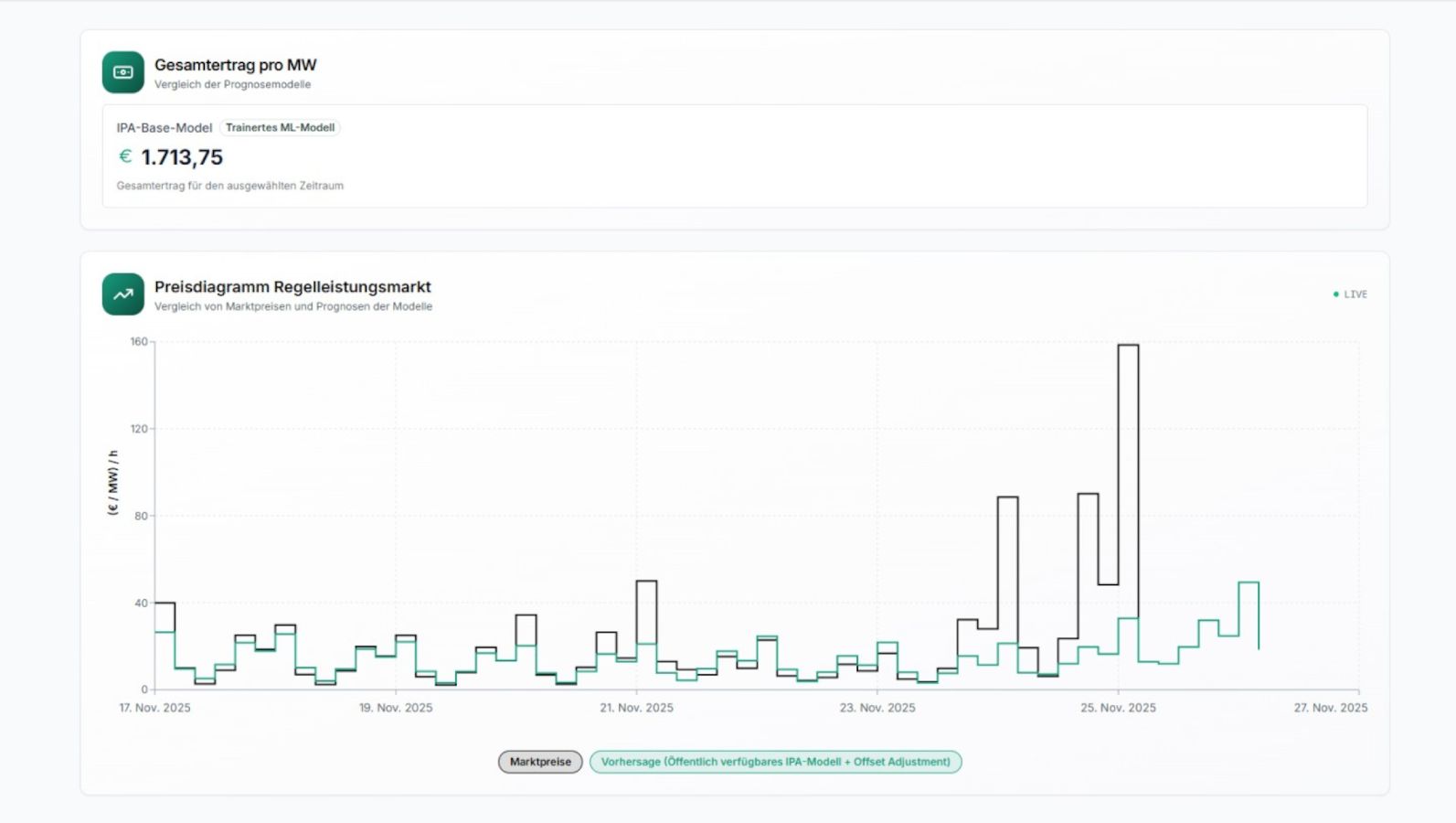Click the green euro symbol before 1.713,75

coord(125,156)
